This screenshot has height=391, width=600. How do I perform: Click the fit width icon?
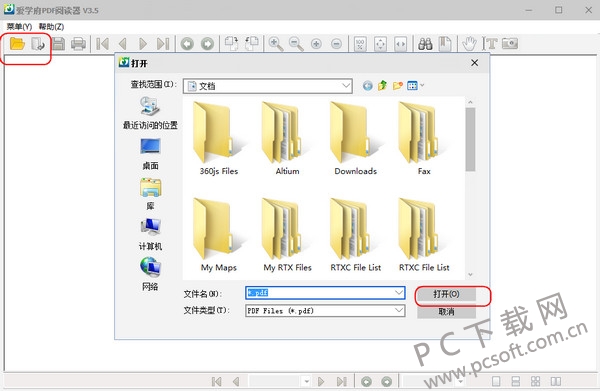401,44
